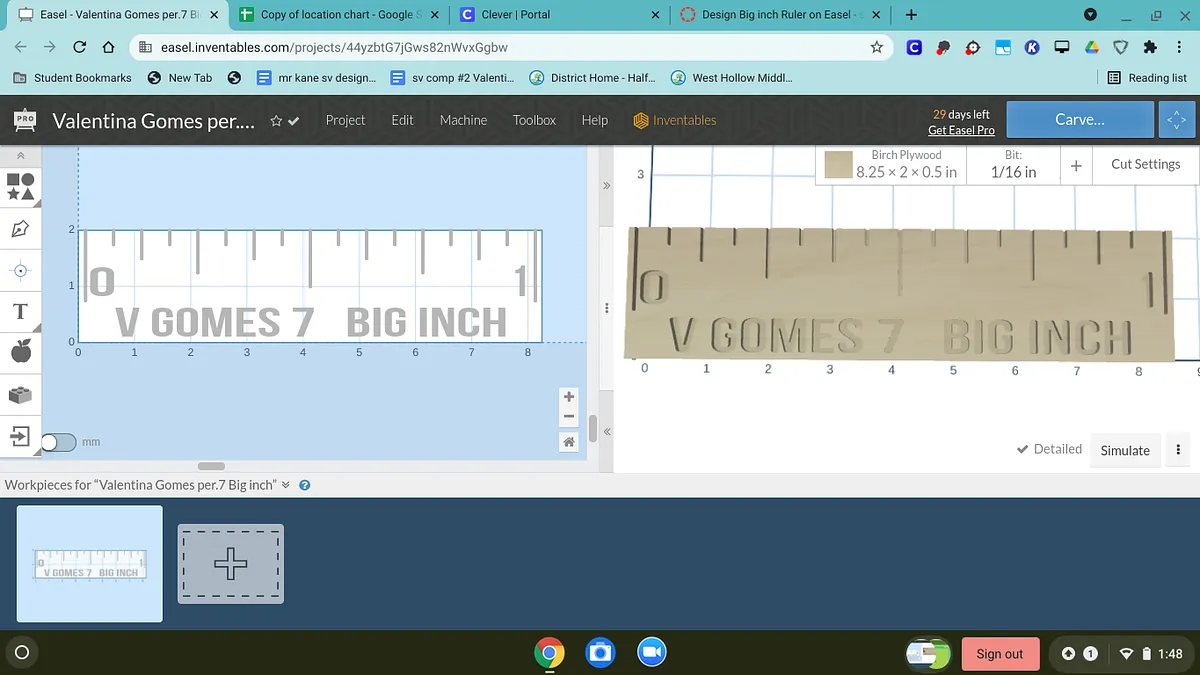1200x675 pixels.
Task: Click the home reset view icon
Action: pyautogui.click(x=569, y=442)
